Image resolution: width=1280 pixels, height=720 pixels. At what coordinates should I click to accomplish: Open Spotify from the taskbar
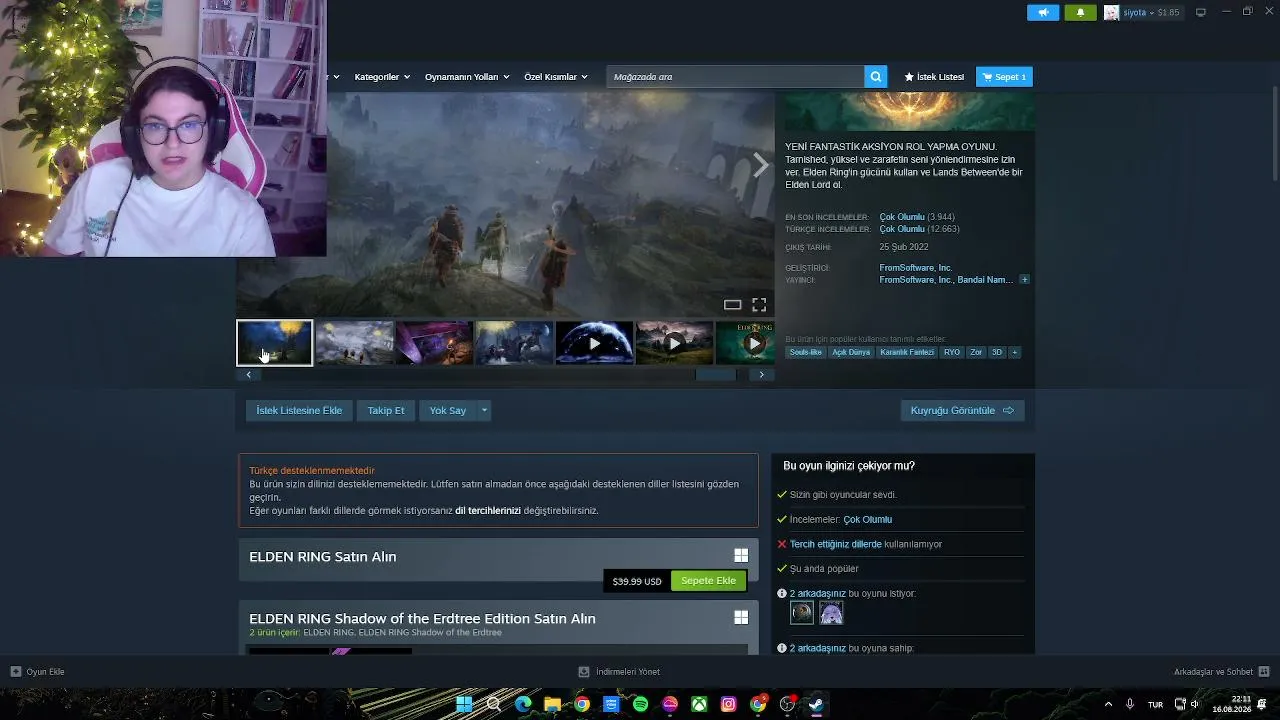(640, 704)
